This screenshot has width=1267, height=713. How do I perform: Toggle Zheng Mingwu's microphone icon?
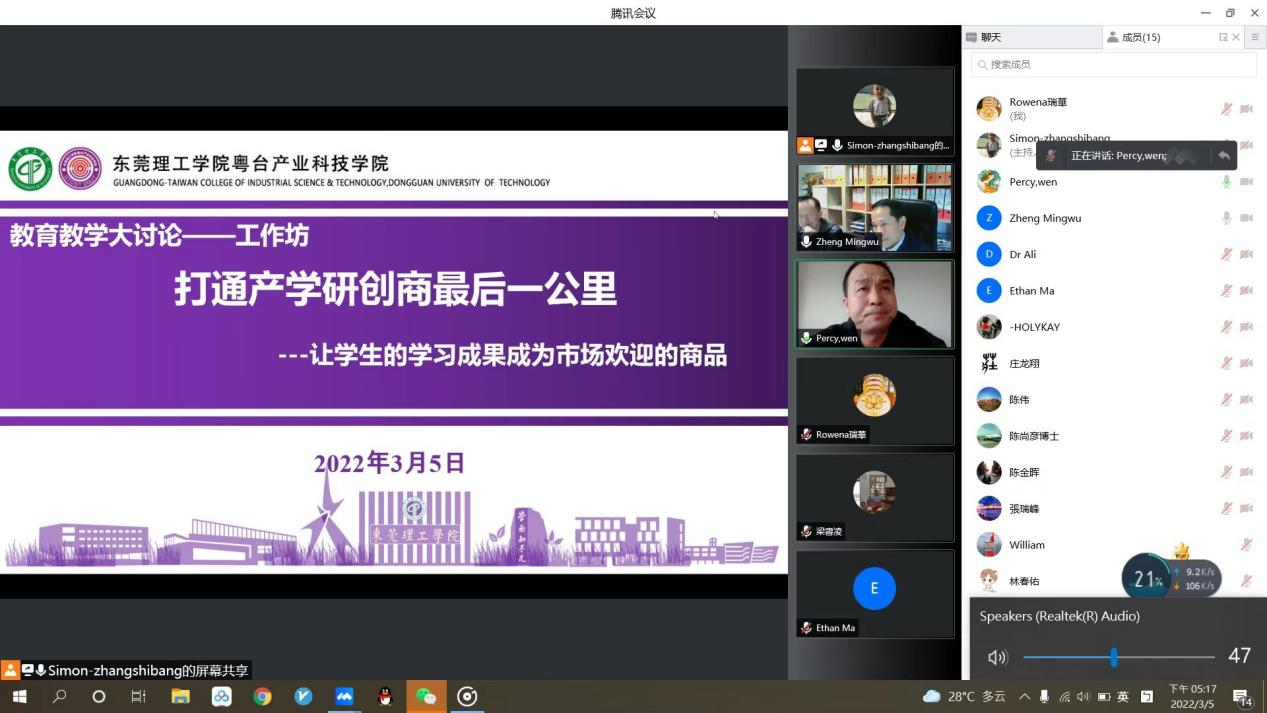(1226, 218)
